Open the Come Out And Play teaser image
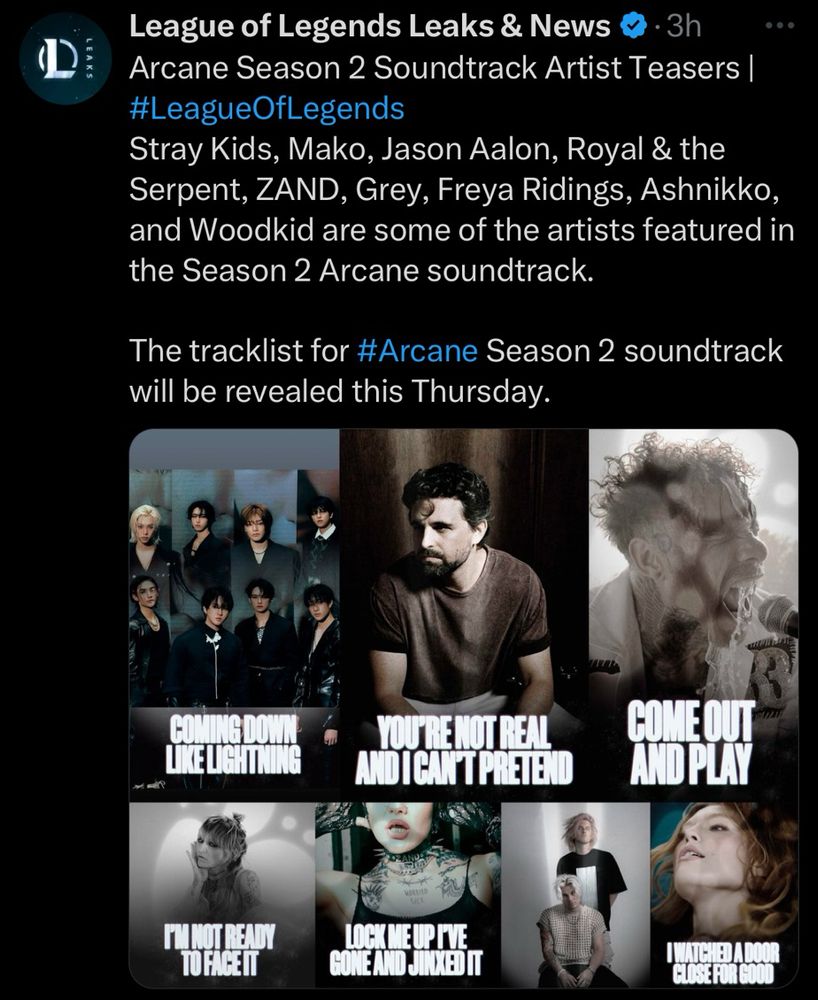The width and height of the screenshot is (818, 1000). pyautogui.click(x=693, y=614)
